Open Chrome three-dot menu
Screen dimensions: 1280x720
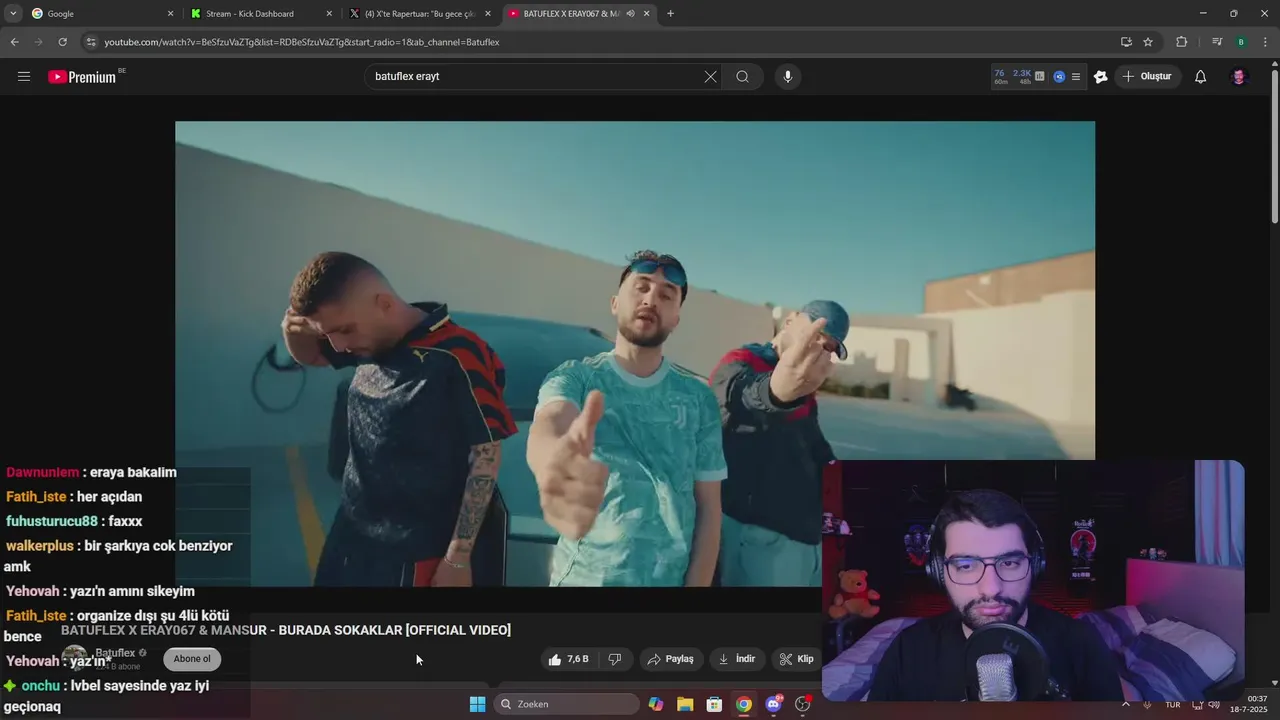1265,42
